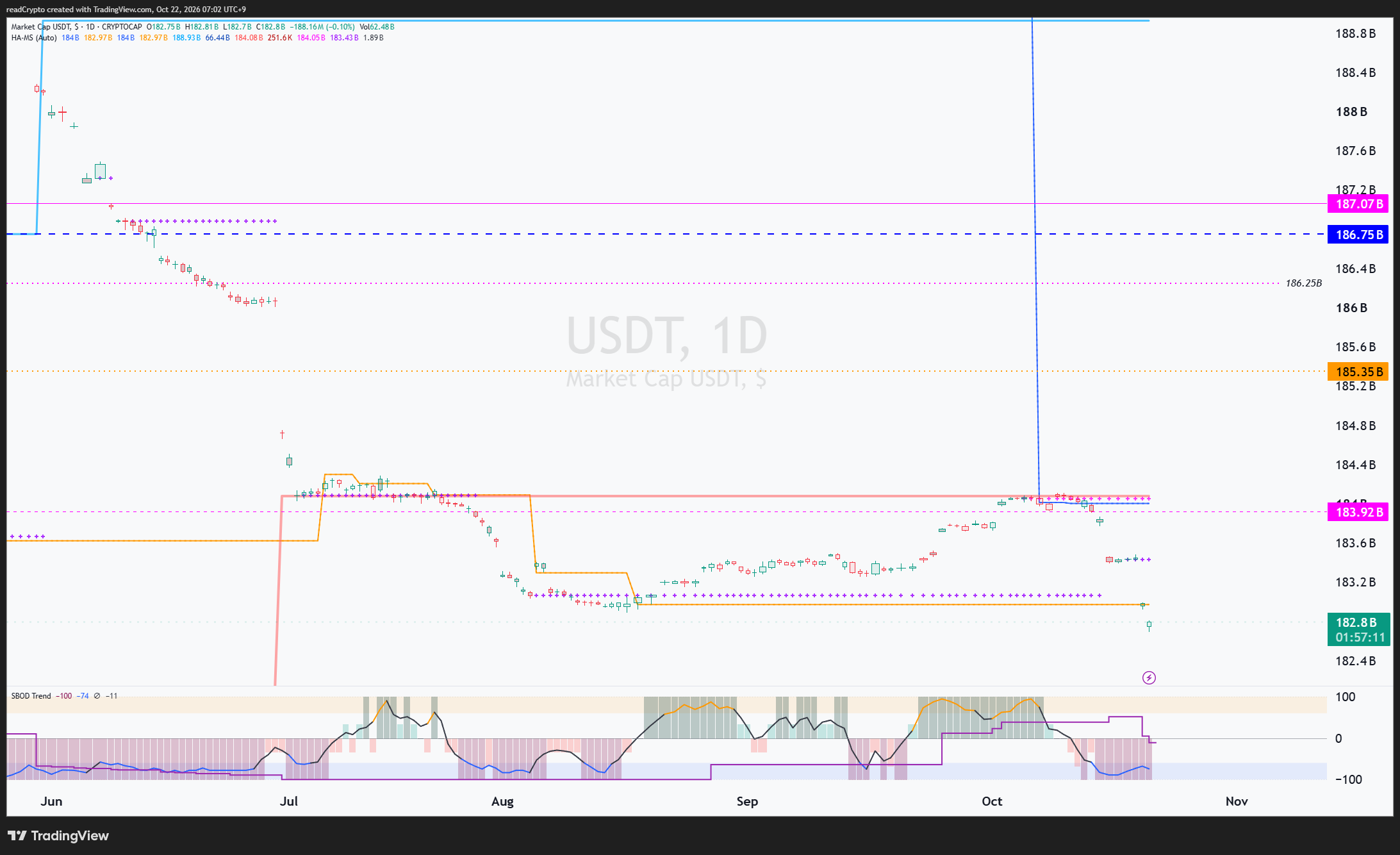Image resolution: width=1400 pixels, height=855 pixels.
Task: Click the -74 blue SBOD Trend value
Action: click(83, 696)
